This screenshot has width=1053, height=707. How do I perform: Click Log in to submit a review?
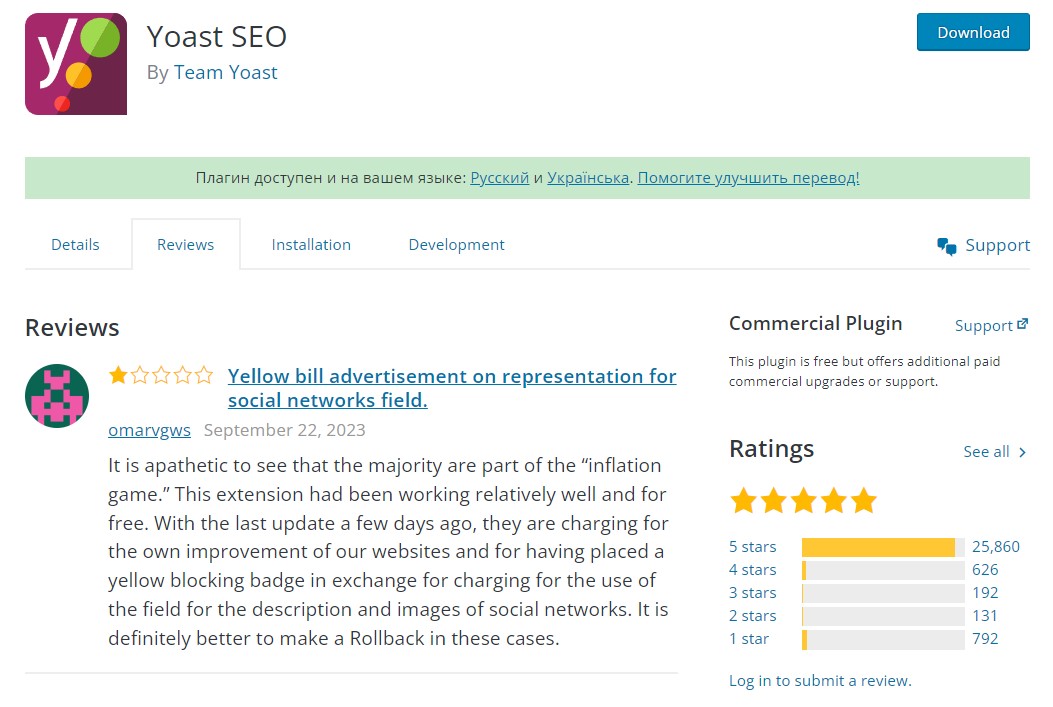click(820, 681)
